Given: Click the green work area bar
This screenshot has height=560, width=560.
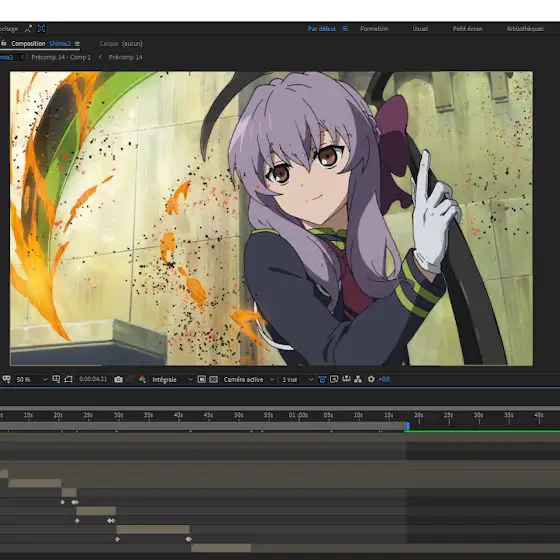Looking at the screenshot, I should coord(482,431).
